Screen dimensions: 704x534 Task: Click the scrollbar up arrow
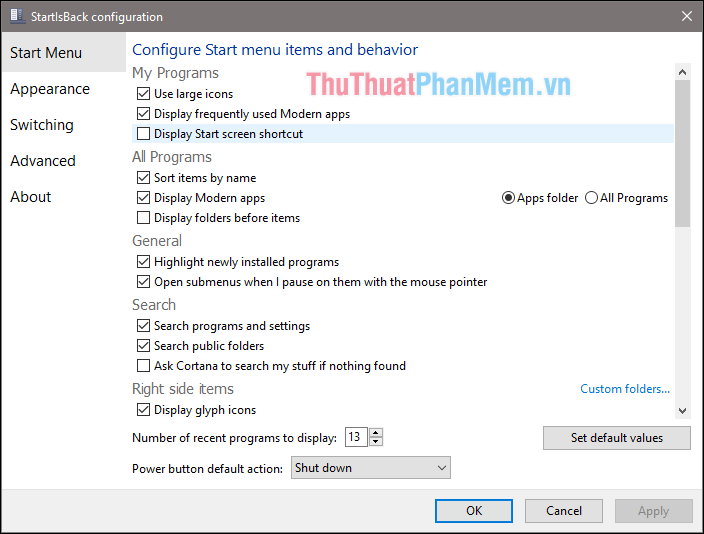pyautogui.click(x=682, y=72)
